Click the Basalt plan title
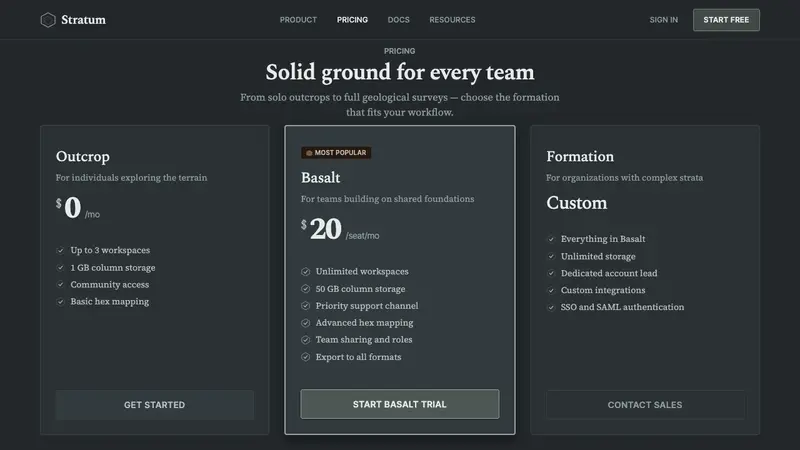 tap(320, 178)
